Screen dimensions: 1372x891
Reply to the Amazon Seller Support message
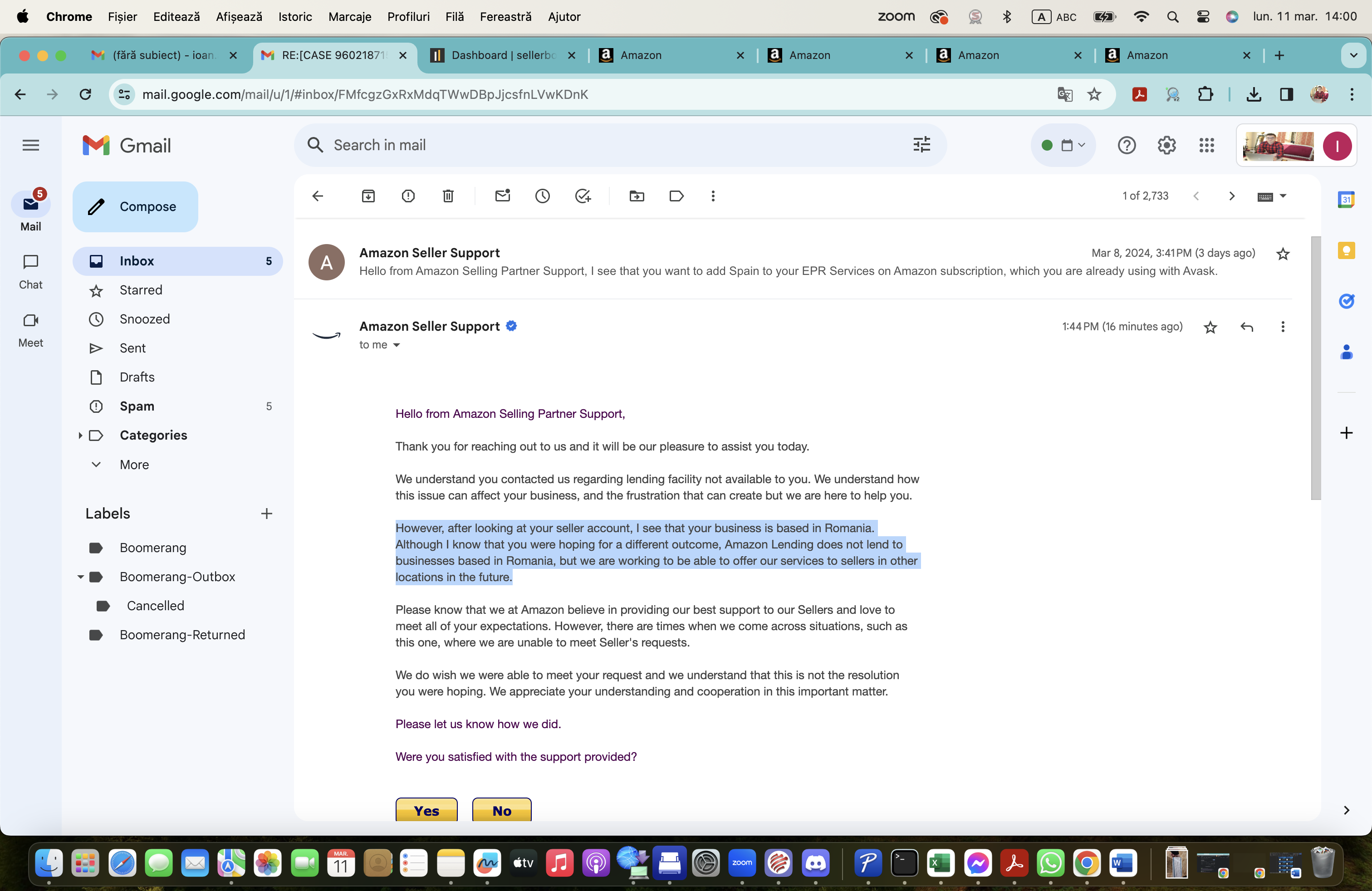(1247, 327)
